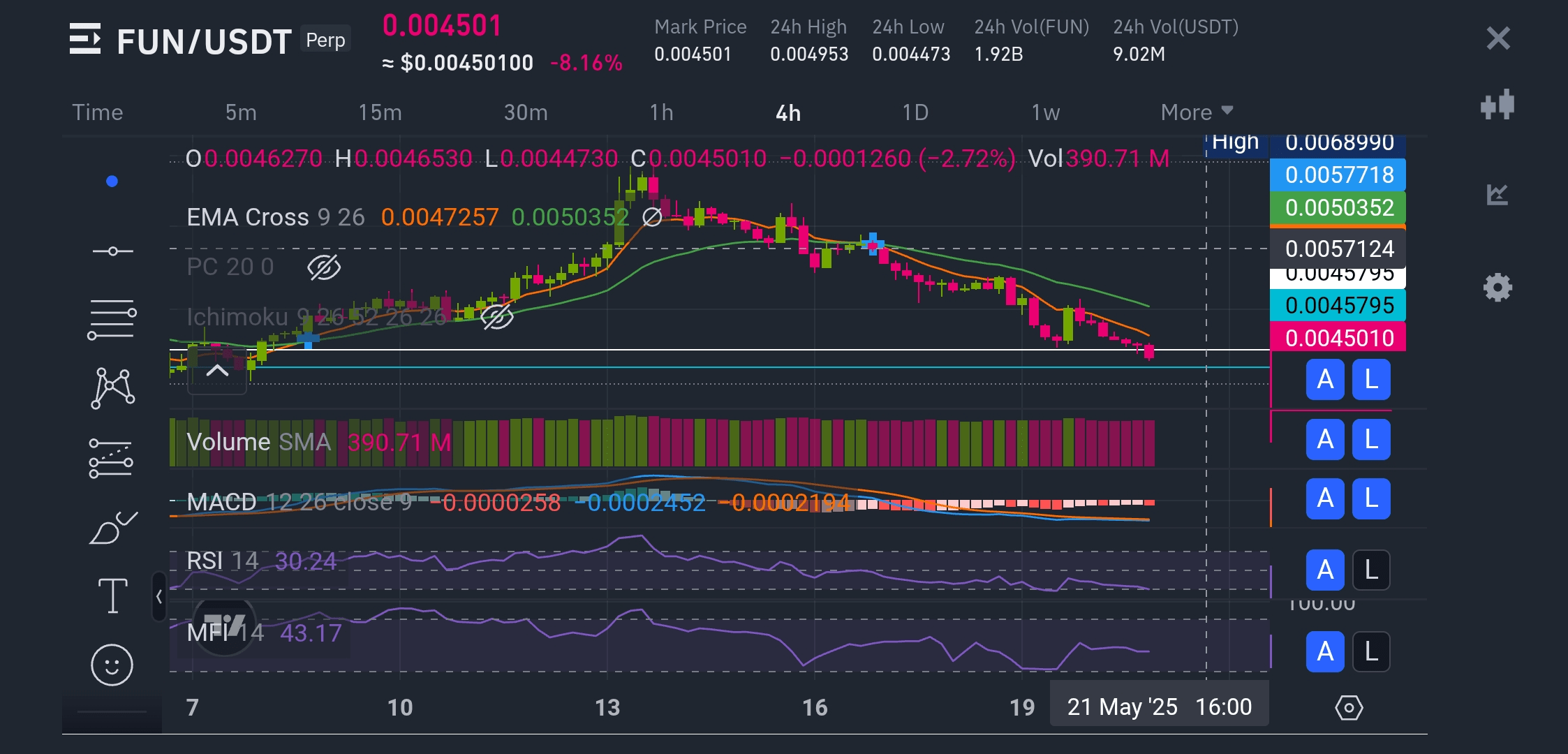1568x754 pixels.
Task: Collapse the indicator legend chevron
Action: [x=217, y=371]
